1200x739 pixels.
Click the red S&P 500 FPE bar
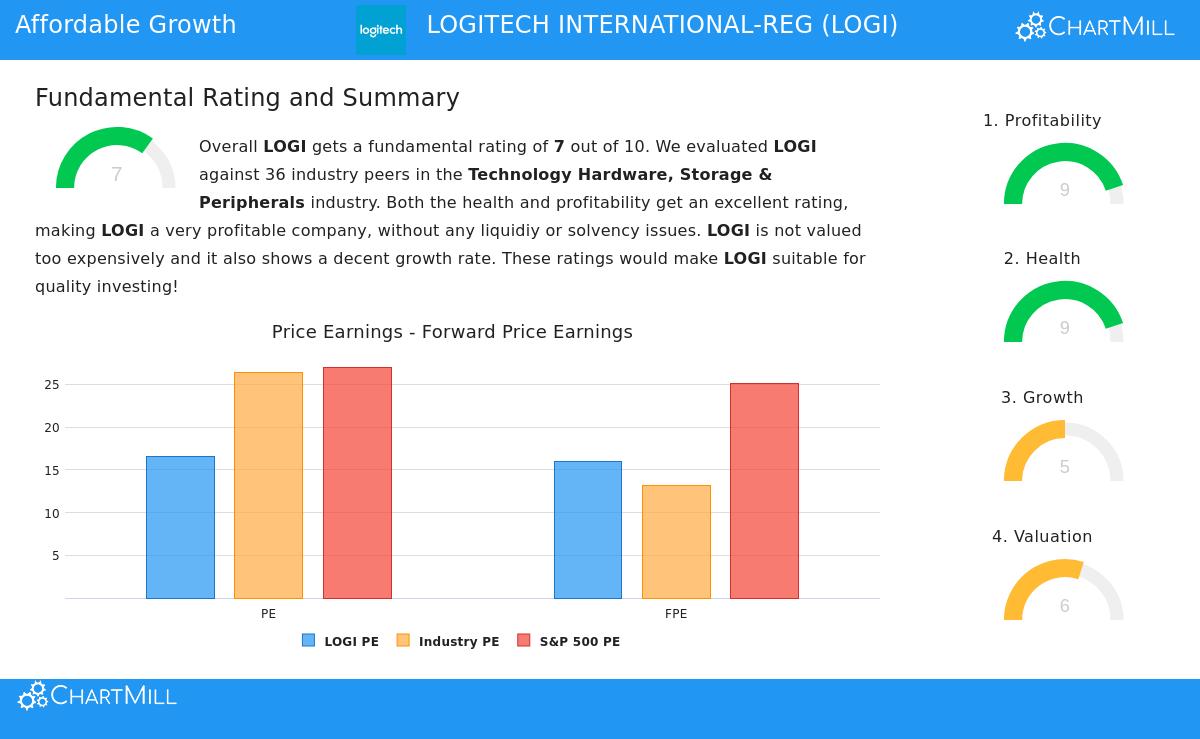coord(765,490)
